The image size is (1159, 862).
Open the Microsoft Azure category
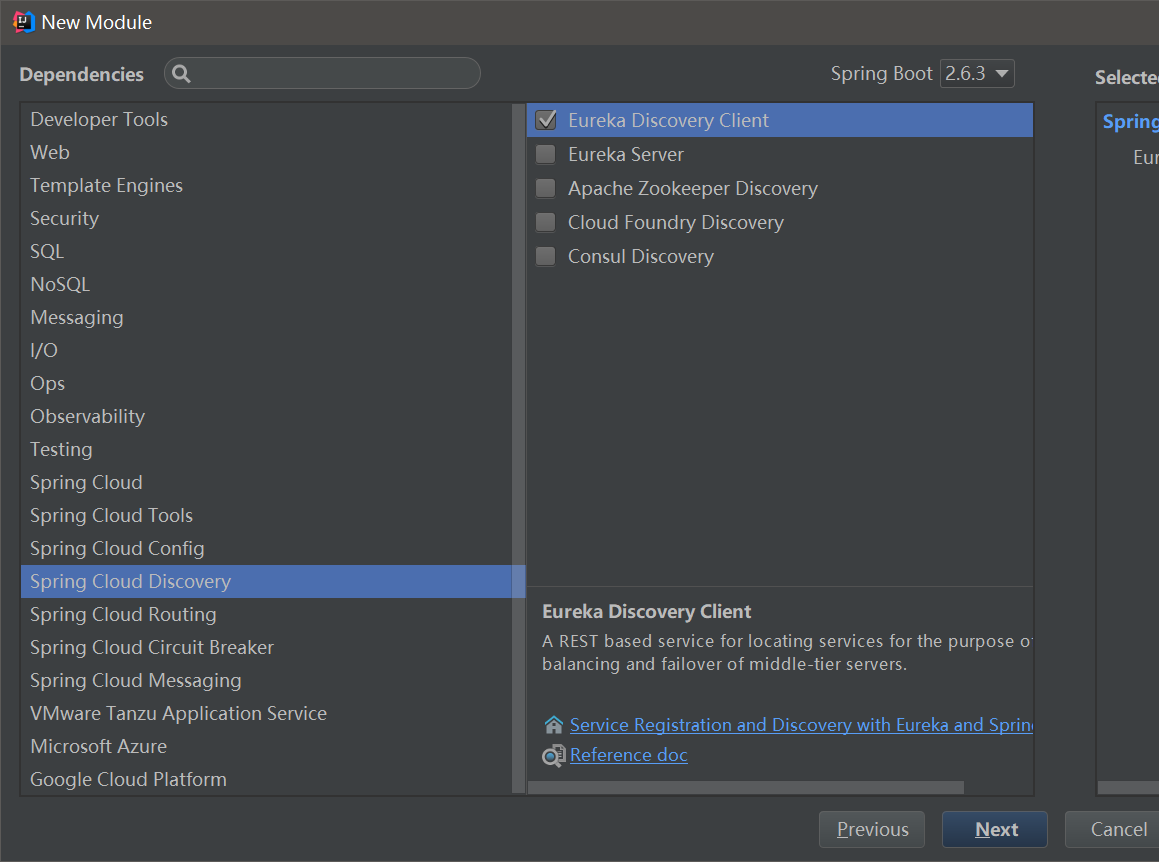coord(266,747)
